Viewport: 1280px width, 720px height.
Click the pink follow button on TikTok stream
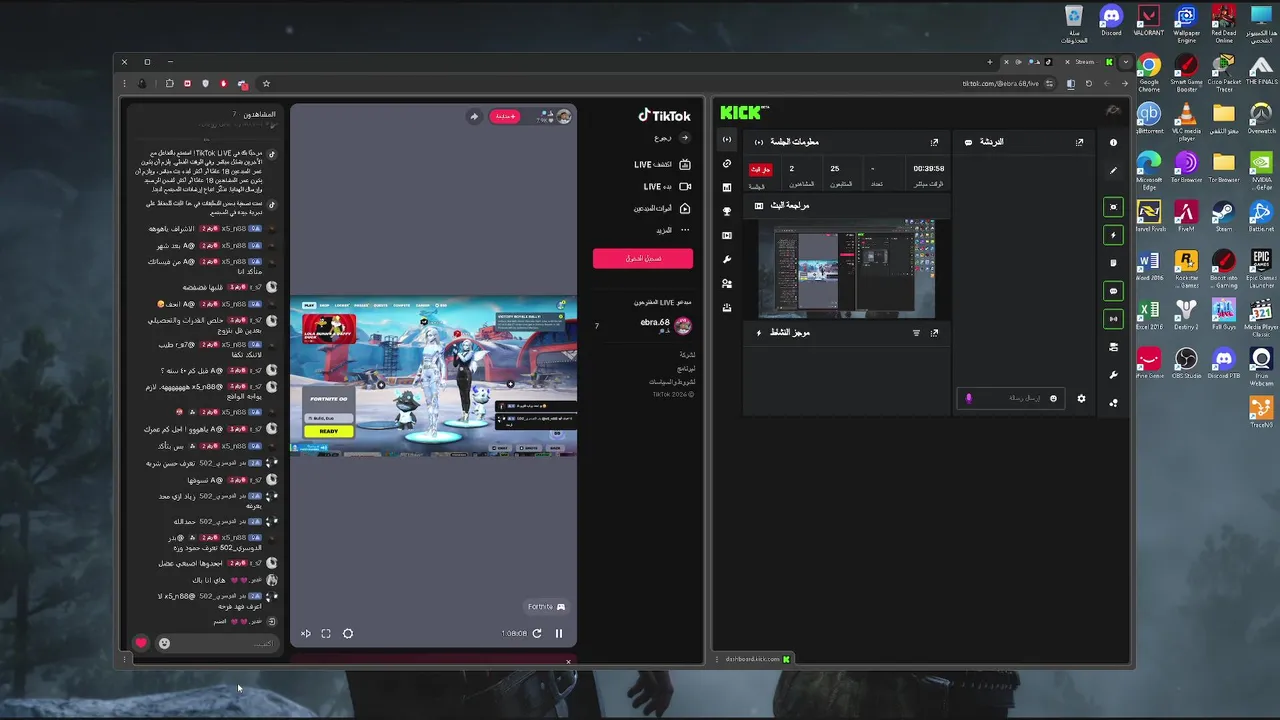pos(505,116)
